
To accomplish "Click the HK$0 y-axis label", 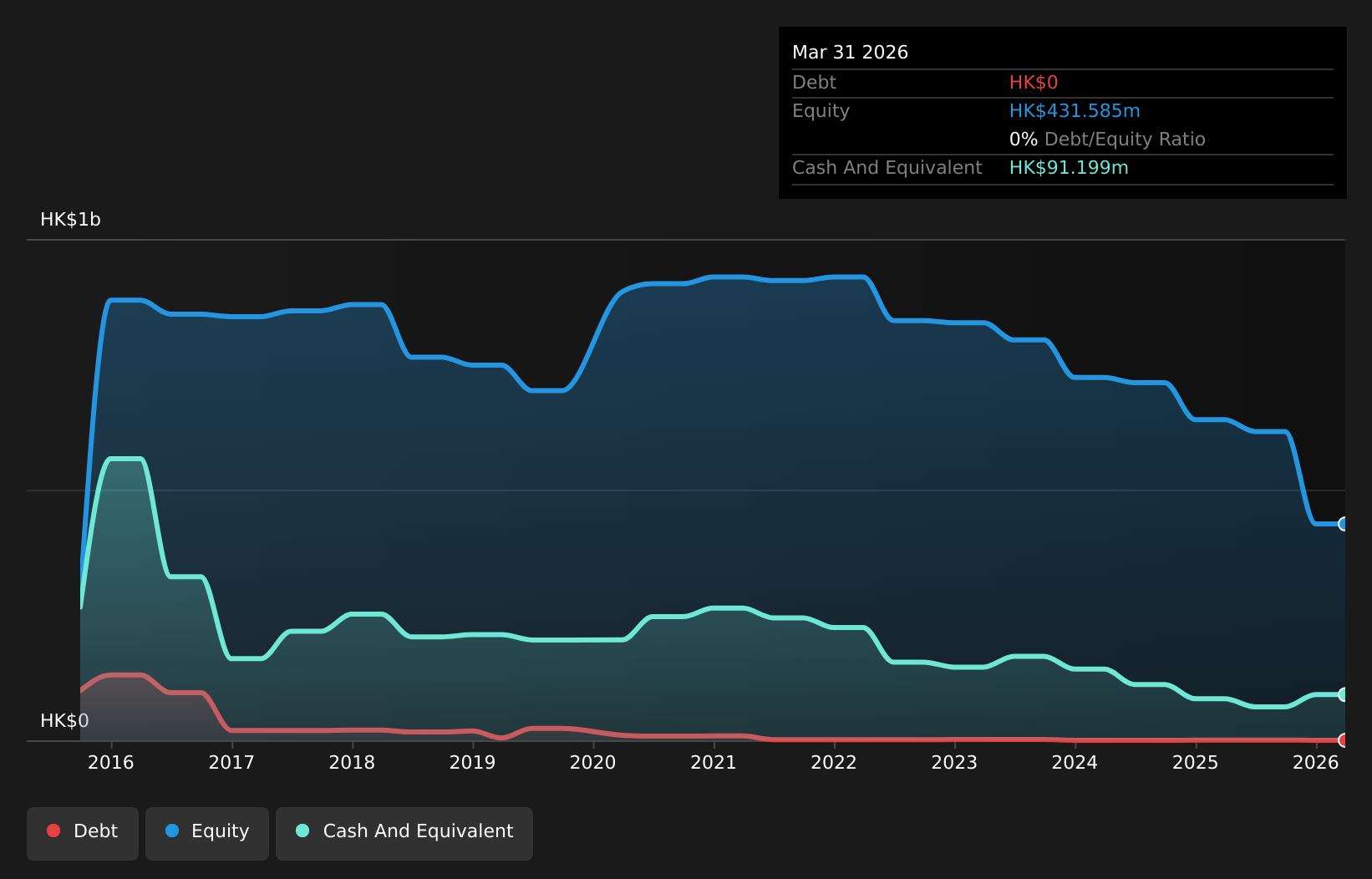I will coord(64,721).
